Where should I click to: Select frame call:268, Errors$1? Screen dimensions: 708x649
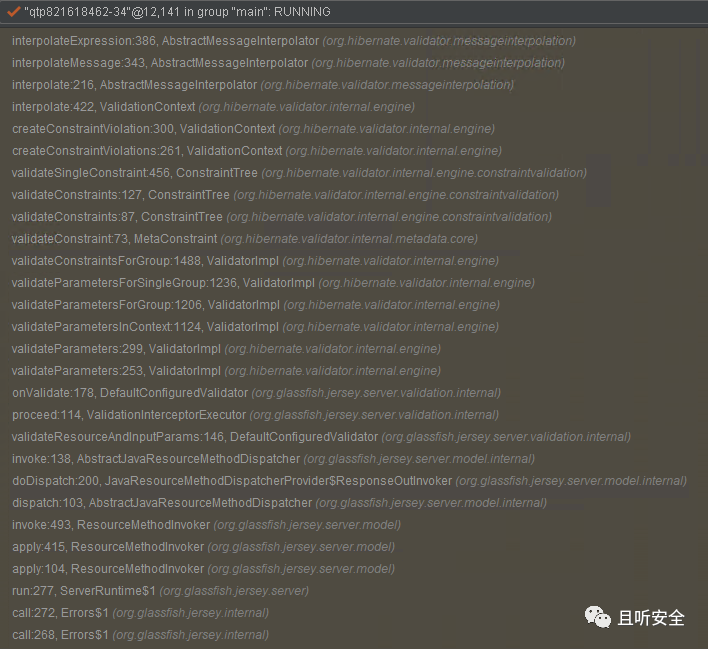(x=140, y=635)
